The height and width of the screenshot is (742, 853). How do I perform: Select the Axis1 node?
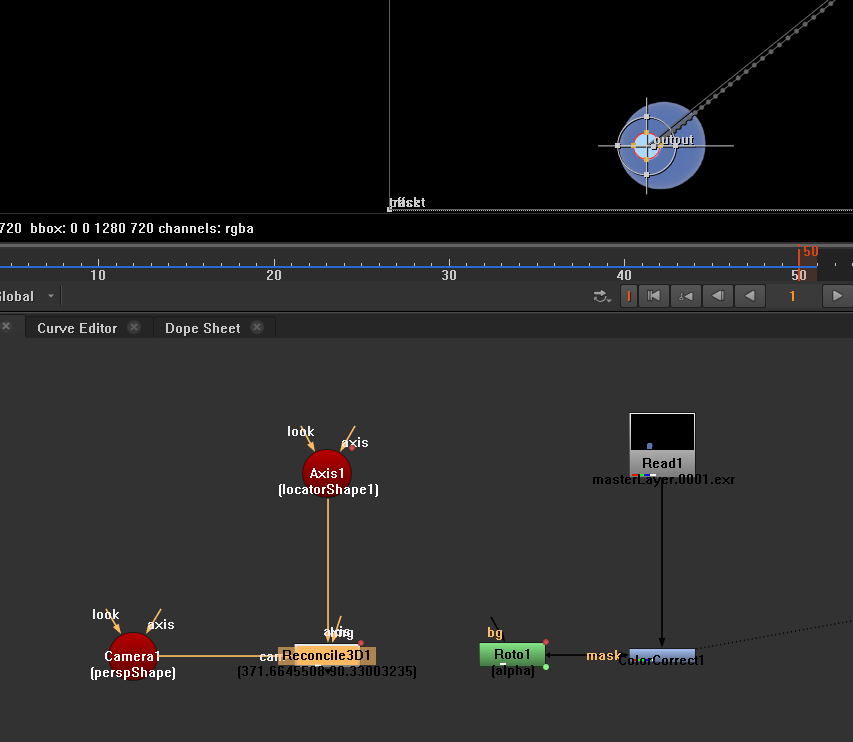coord(327,474)
